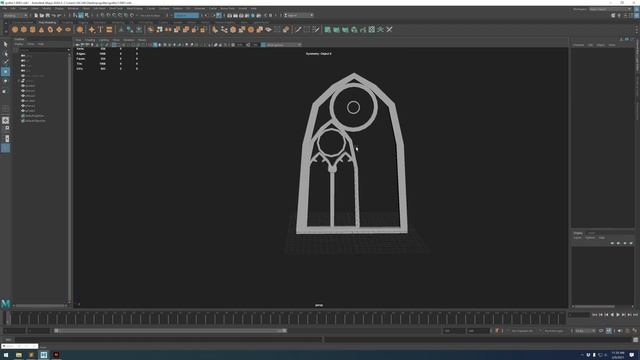The width and height of the screenshot is (640, 360).
Task: Choose the Select tool arrow in toolbox
Action: (5, 44)
